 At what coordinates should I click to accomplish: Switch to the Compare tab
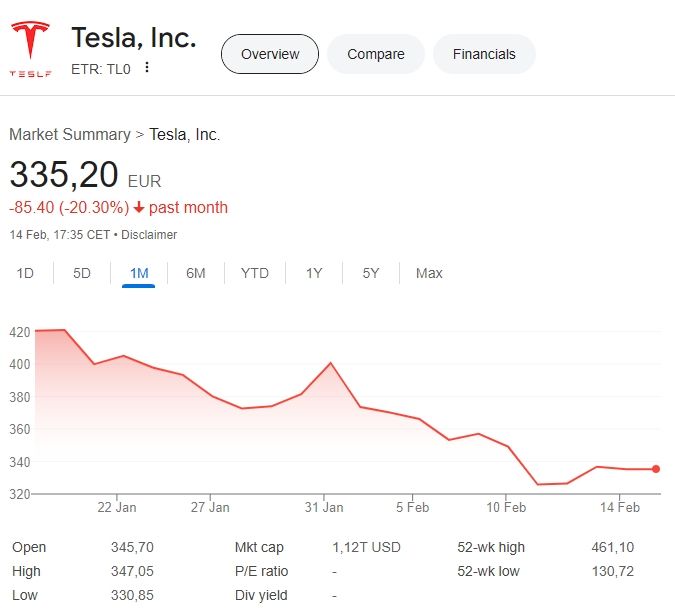point(376,54)
